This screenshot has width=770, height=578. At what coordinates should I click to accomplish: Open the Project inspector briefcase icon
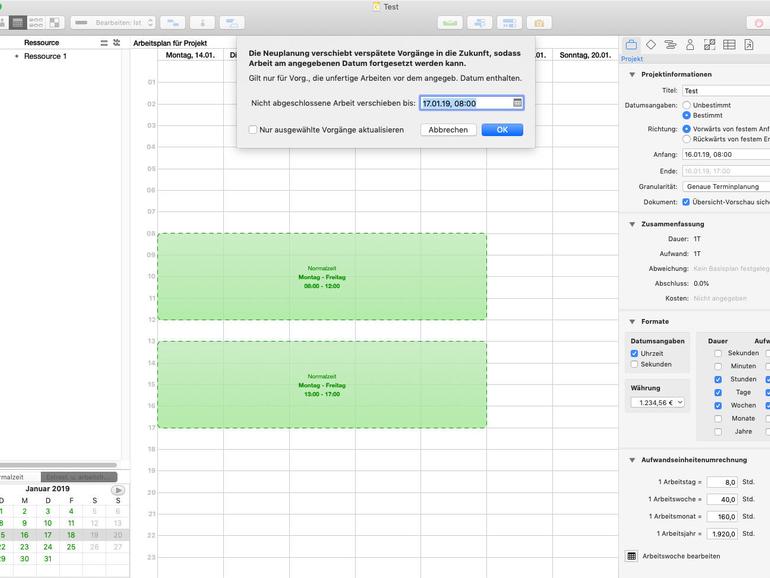[x=631, y=45]
